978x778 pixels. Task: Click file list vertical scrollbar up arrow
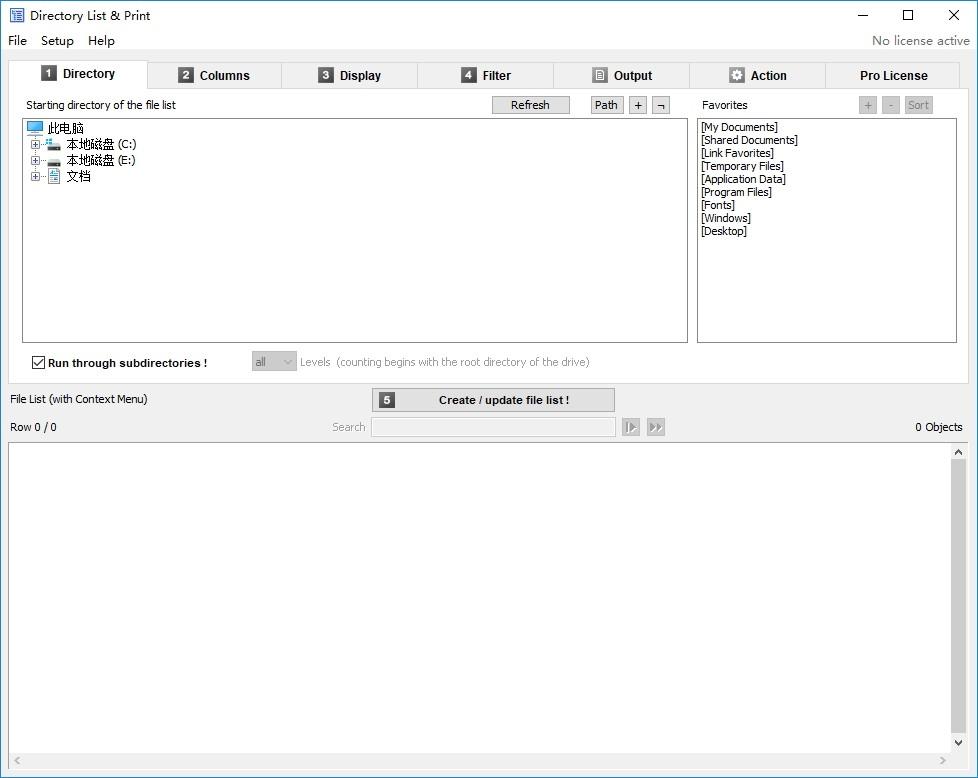(958, 452)
